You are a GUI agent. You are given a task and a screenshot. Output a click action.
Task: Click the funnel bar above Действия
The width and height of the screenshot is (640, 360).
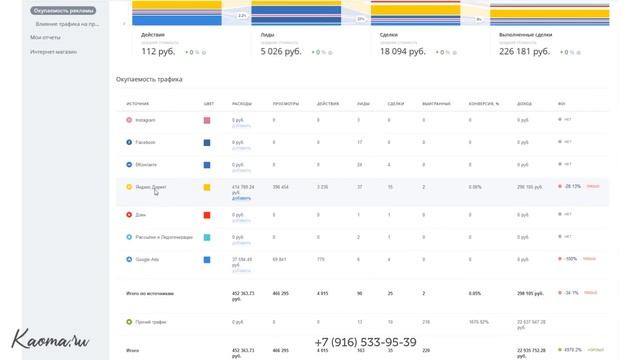tap(177, 13)
